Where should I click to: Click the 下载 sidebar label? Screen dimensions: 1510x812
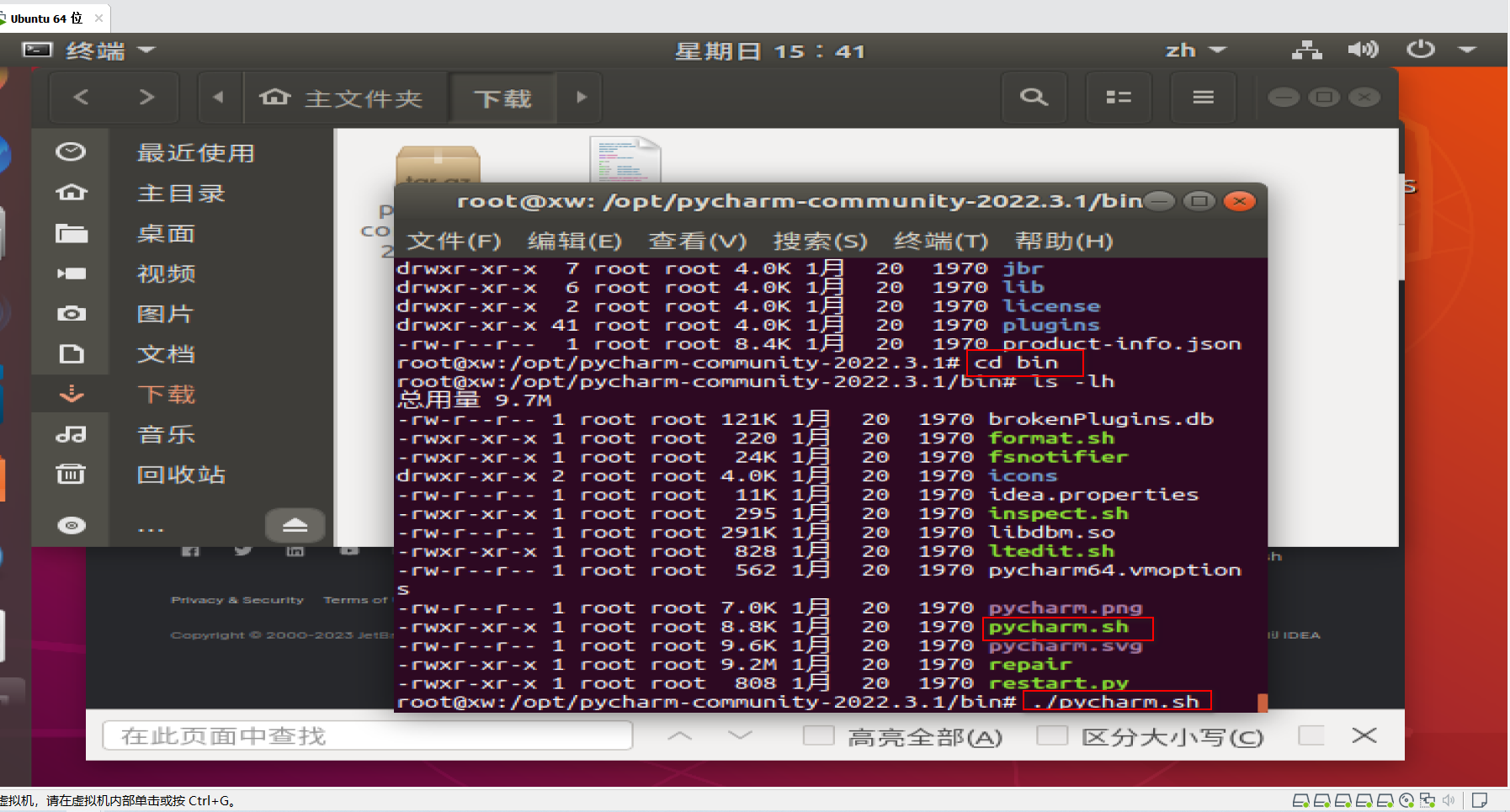(x=166, y=394)
